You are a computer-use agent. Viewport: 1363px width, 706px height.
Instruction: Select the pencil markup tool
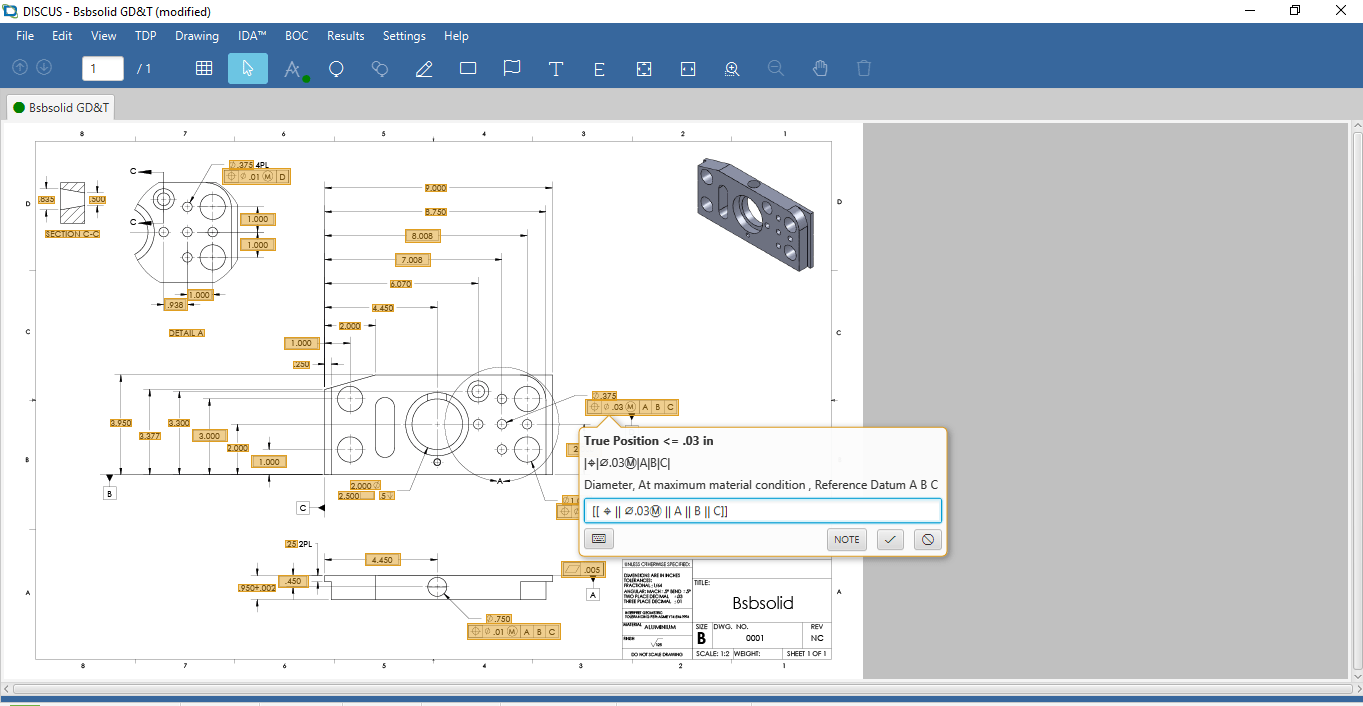(x=423, y=68)
